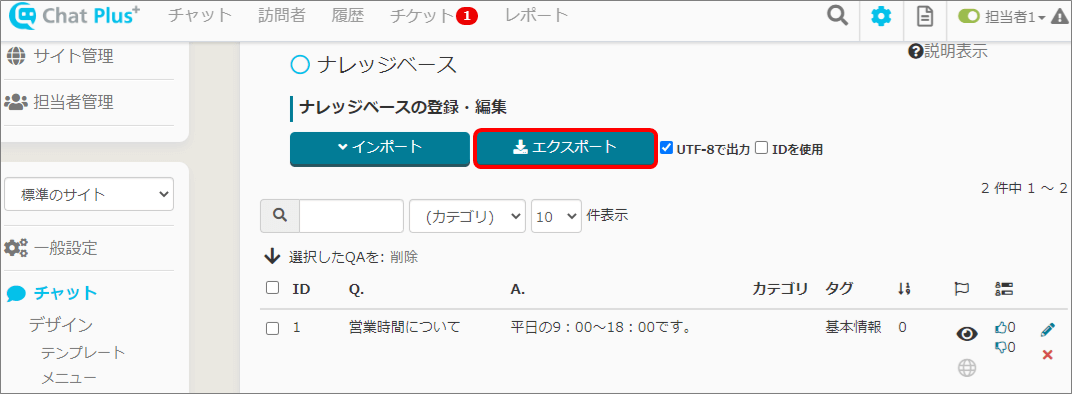Click the thumbs-up count for QA 1
This screenshot has height=394, width=1072.
(x=1005, y=328)
